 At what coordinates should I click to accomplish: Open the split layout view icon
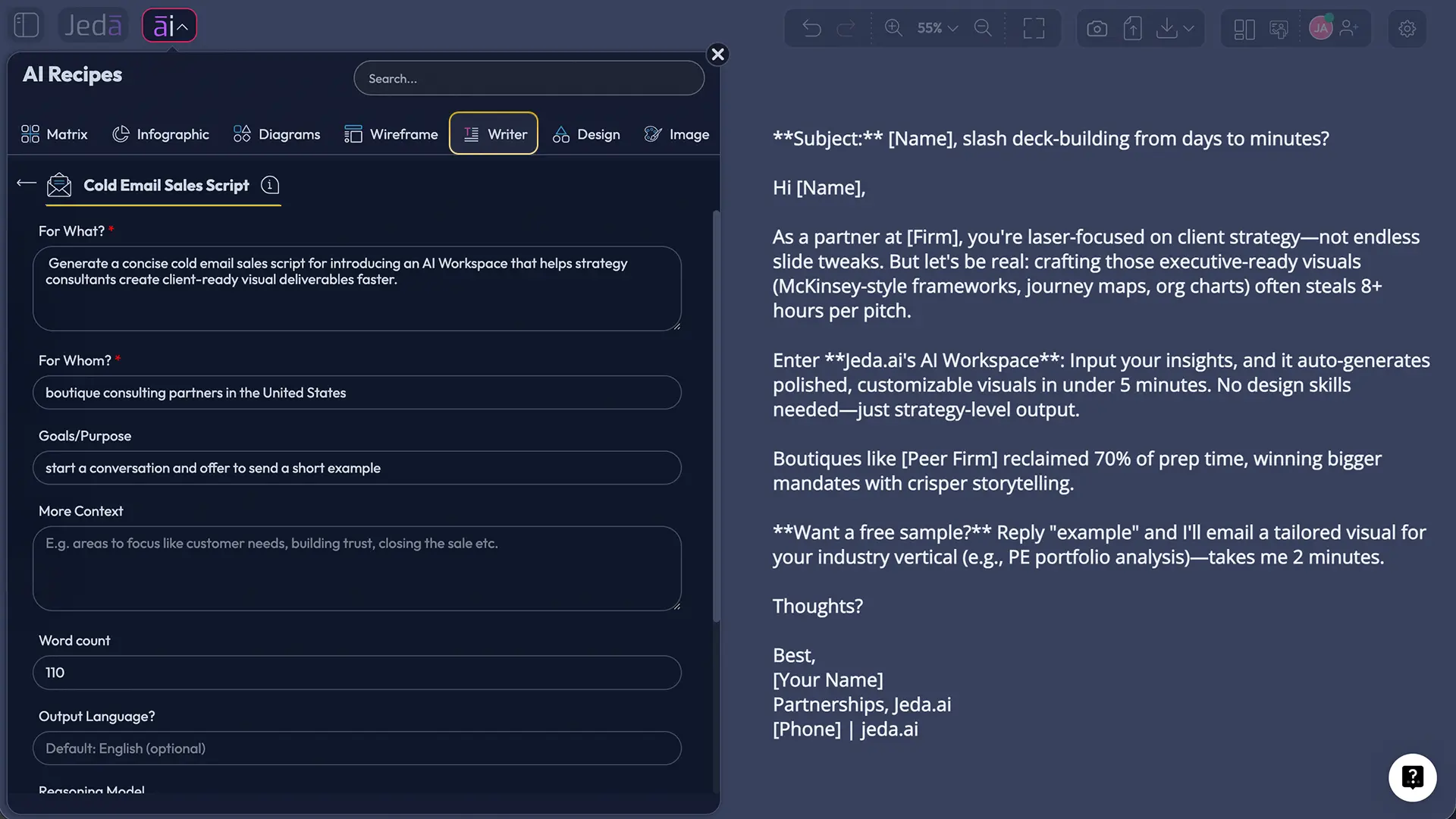coord(1244,29)
